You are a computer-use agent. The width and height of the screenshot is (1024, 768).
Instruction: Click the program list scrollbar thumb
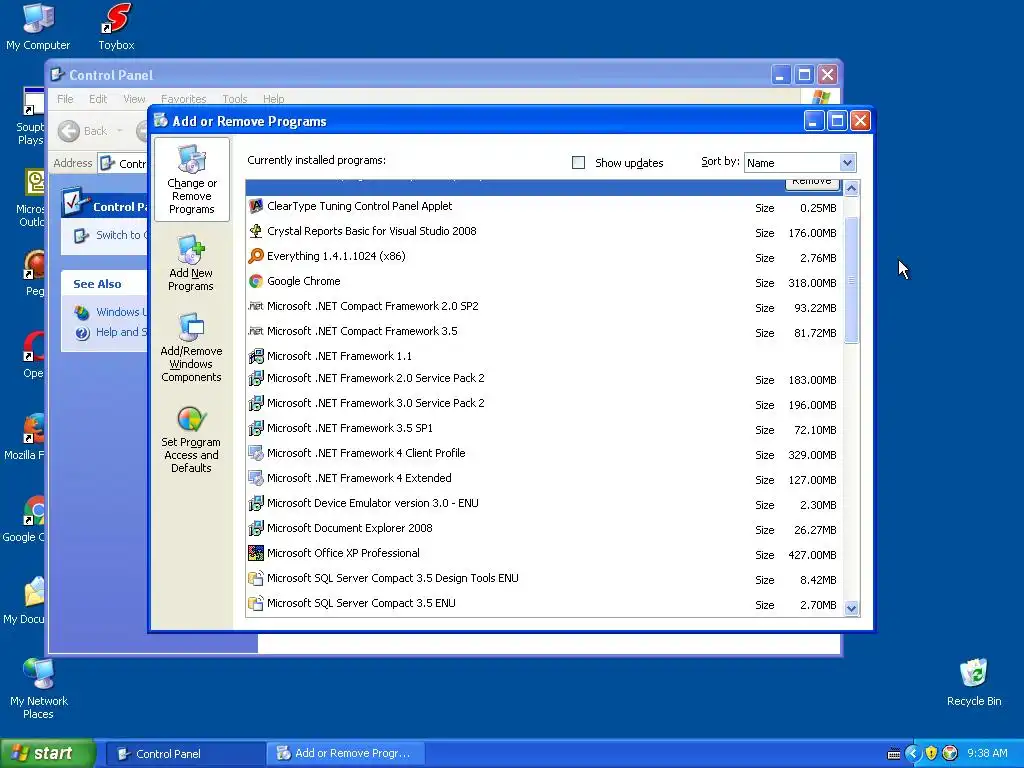(x=851, y=280)
